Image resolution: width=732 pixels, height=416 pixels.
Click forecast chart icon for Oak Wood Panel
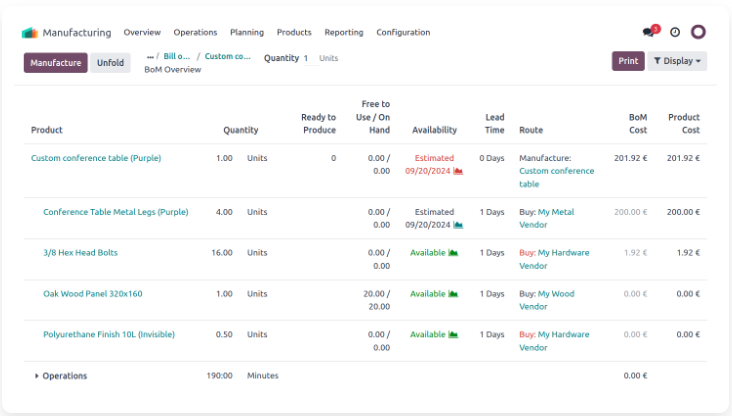pyautogui.click(x=453, y=294)
